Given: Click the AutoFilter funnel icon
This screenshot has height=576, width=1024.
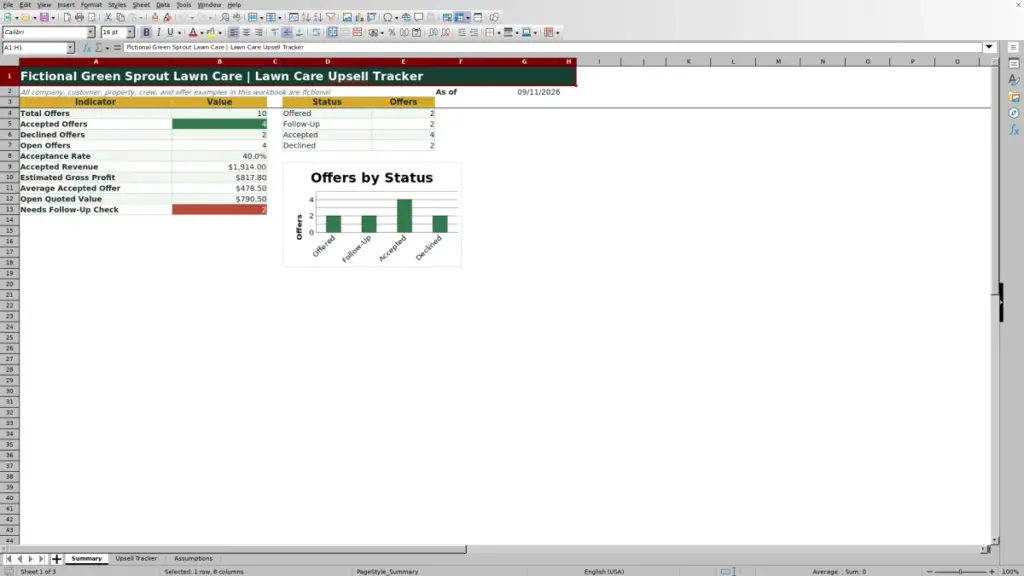Looking at the screenshot, I should click(330, 18).
